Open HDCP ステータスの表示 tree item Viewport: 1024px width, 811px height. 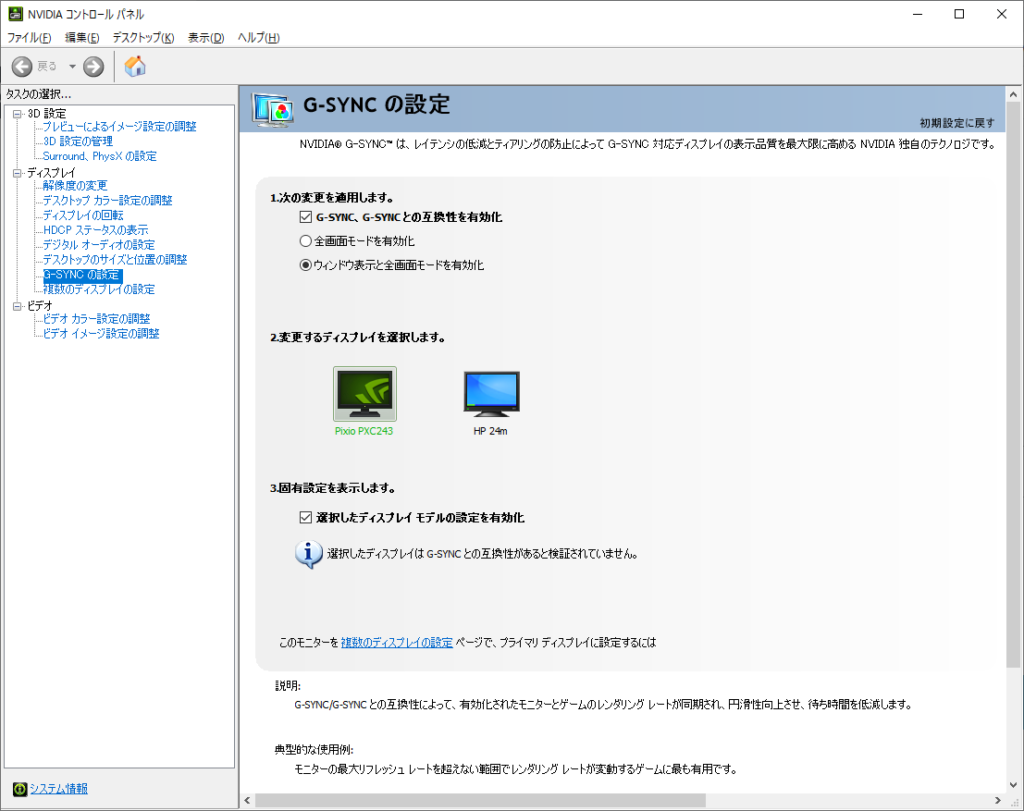point(95,230)
